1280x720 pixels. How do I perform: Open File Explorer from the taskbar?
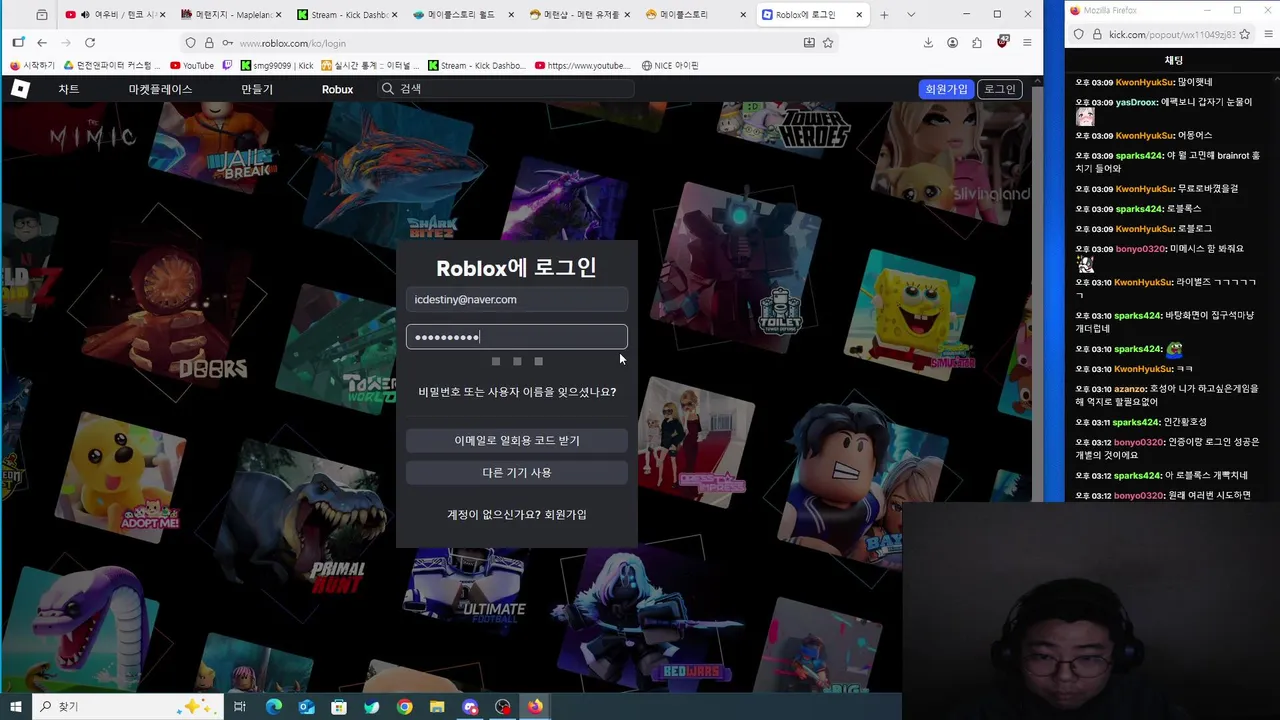(x=437, y=706)
